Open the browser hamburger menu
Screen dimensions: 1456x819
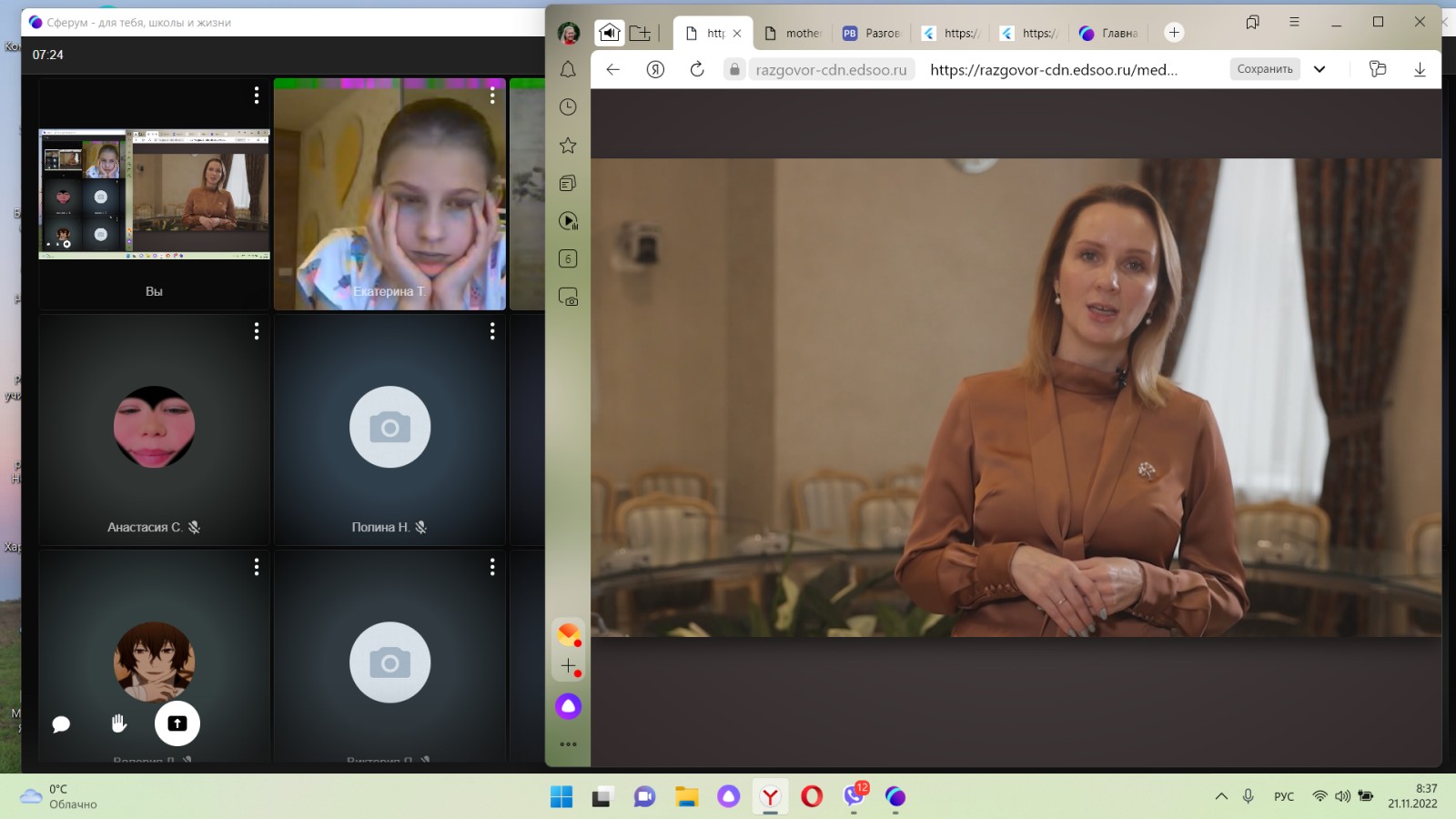click(x=1294, y=22)
